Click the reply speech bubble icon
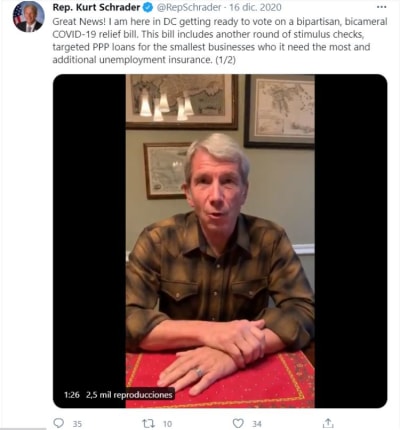400x430 pixels. (x=59, y=423)
